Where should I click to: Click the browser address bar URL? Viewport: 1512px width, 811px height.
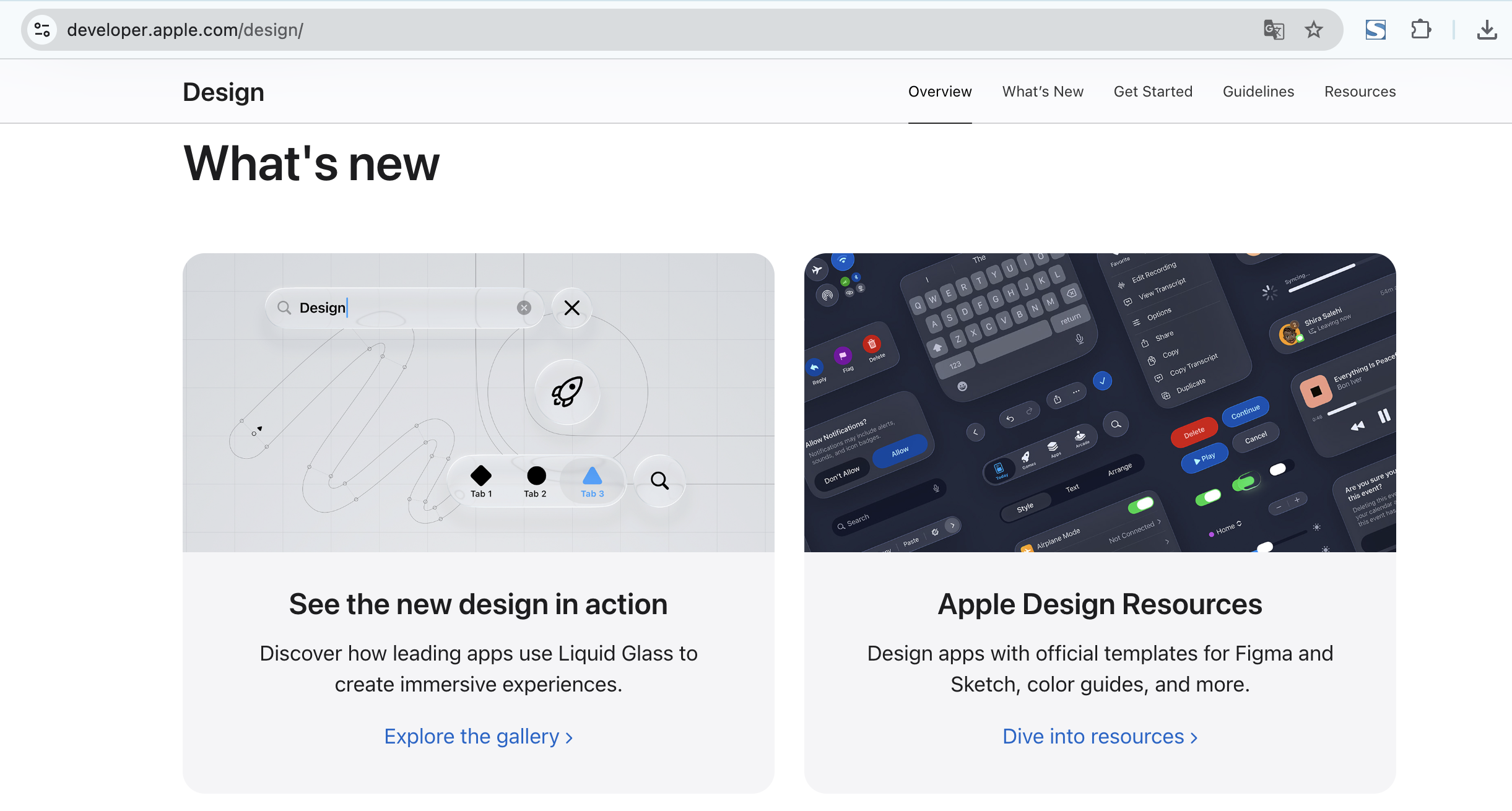[x=185, y=30]
